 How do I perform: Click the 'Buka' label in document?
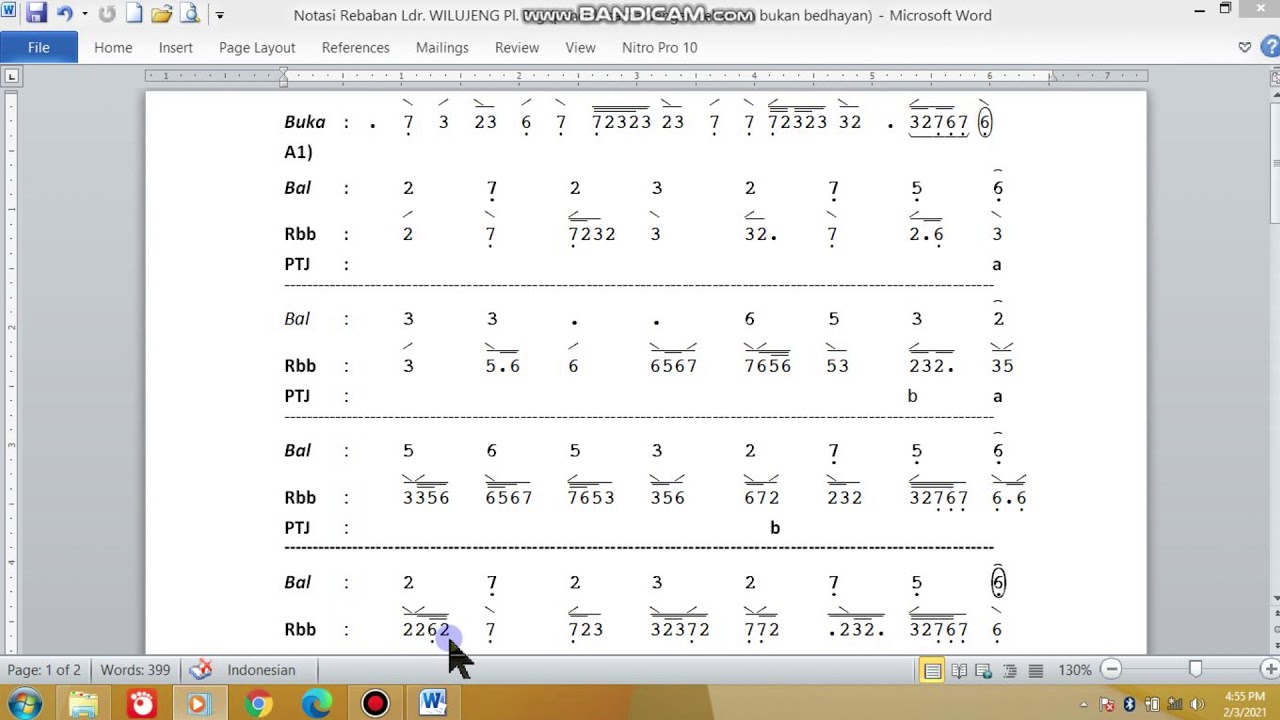(x=304, y=122)
